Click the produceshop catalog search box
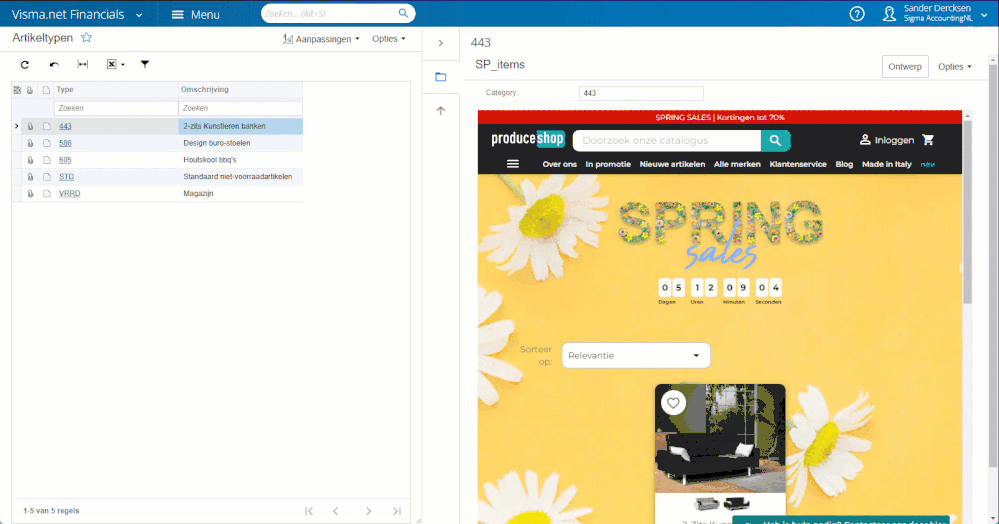This screenshot has height=524, width=999. [666, 140]
